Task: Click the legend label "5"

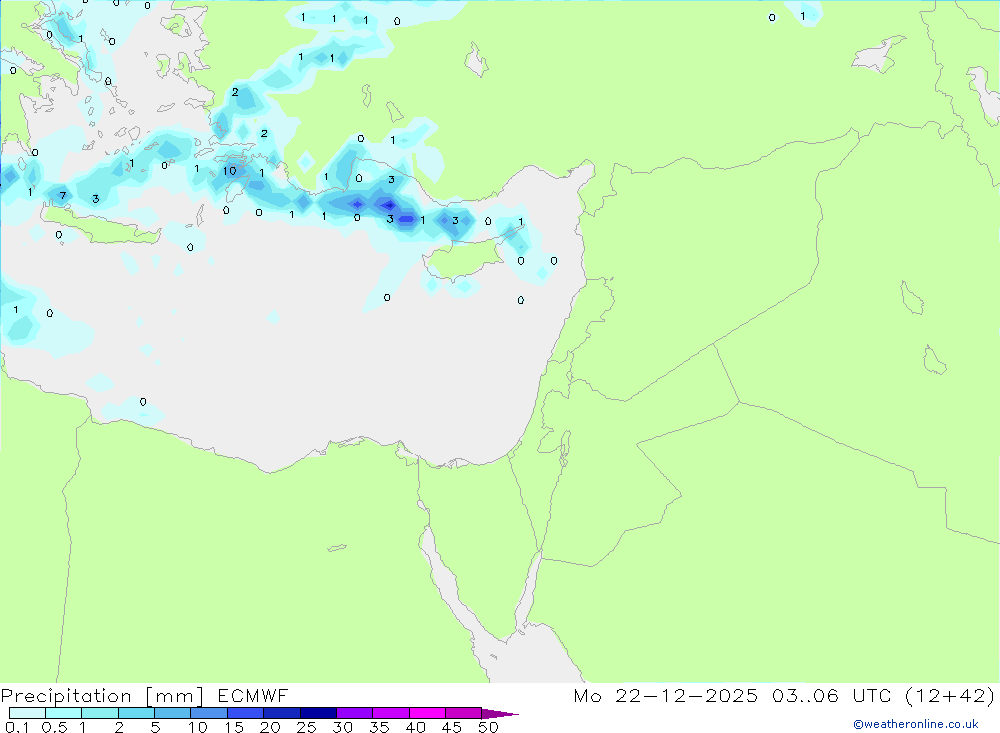Action: click(x=155, y=727)
